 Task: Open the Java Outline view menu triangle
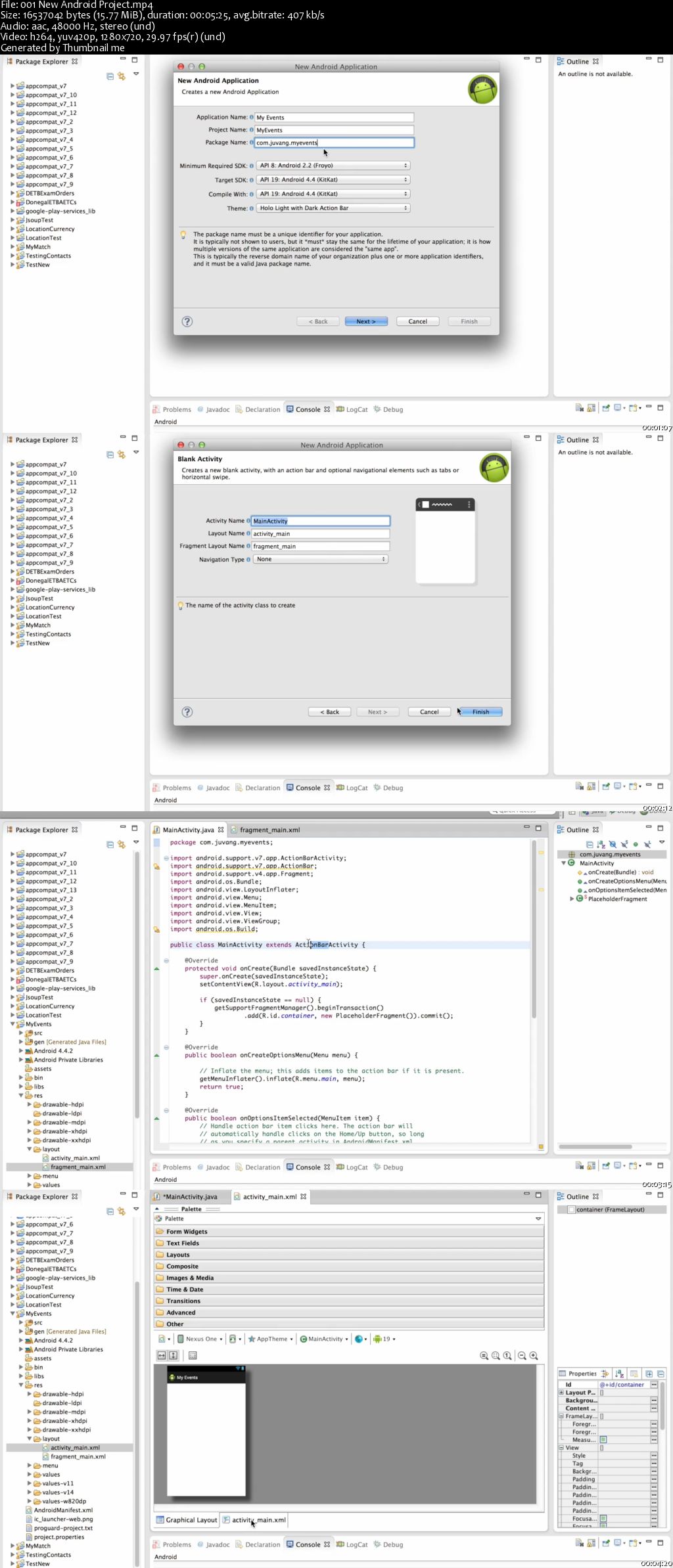[662, 842]
